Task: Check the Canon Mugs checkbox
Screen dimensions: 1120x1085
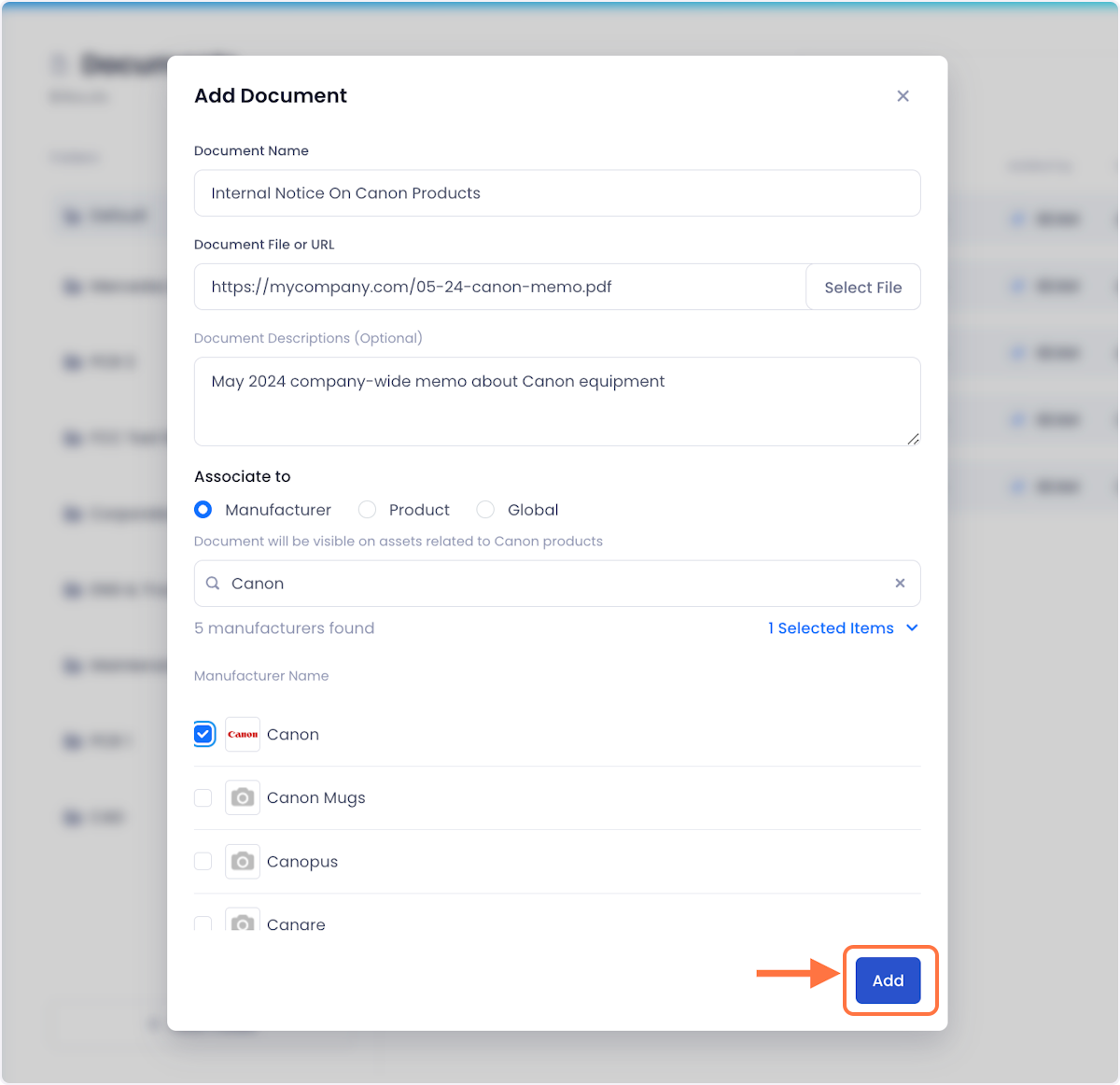Action: pos(203,797)
